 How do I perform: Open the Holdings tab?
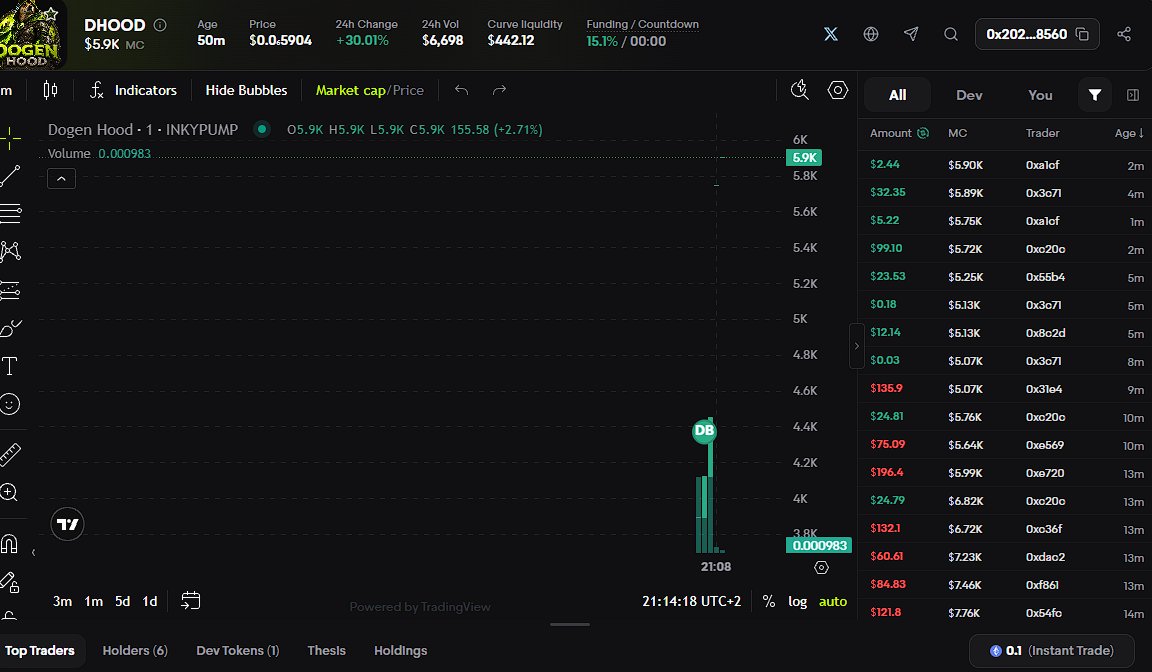[400, 651]
